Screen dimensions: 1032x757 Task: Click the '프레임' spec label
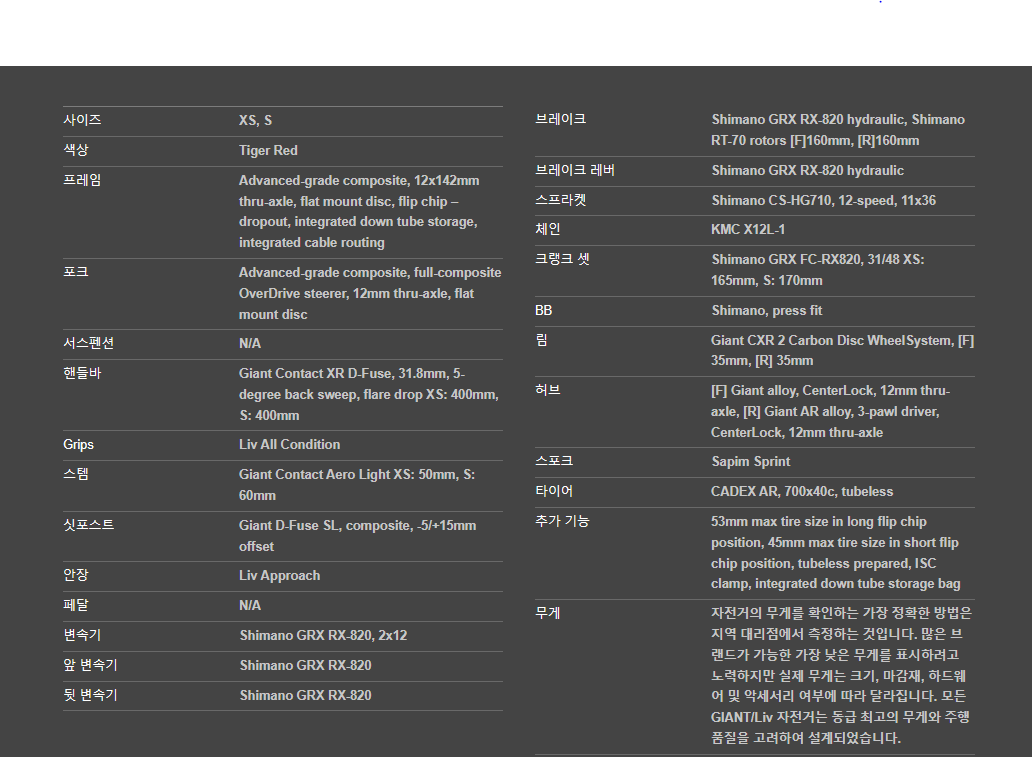82,180
